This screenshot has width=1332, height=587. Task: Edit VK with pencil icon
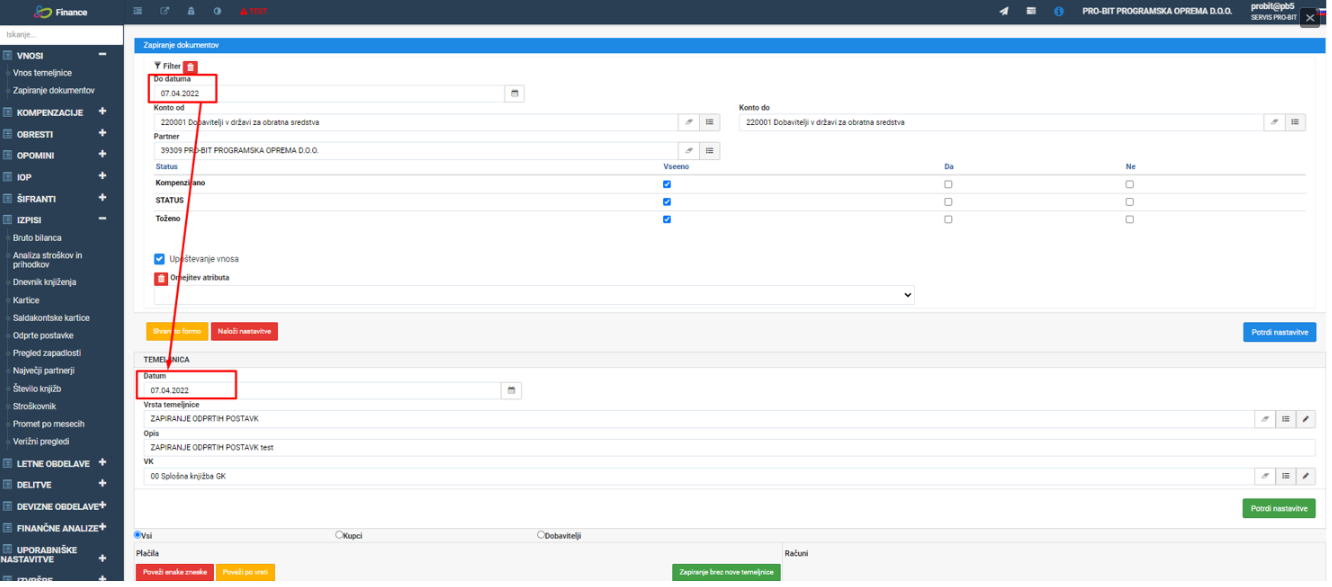[1306, 476]
